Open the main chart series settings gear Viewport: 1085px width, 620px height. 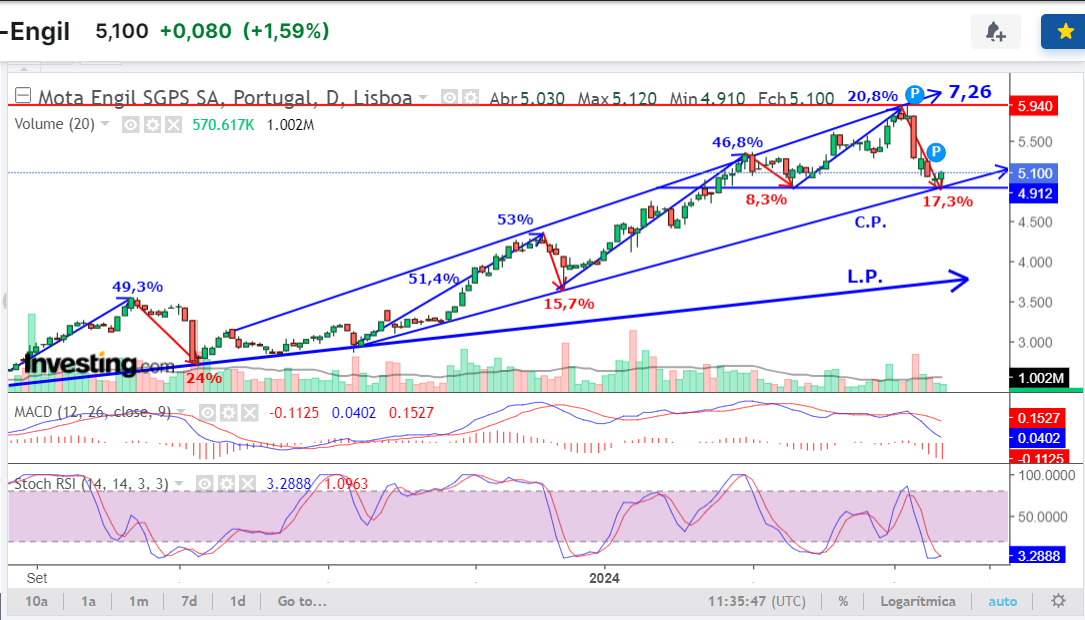[x=471, y=98]
